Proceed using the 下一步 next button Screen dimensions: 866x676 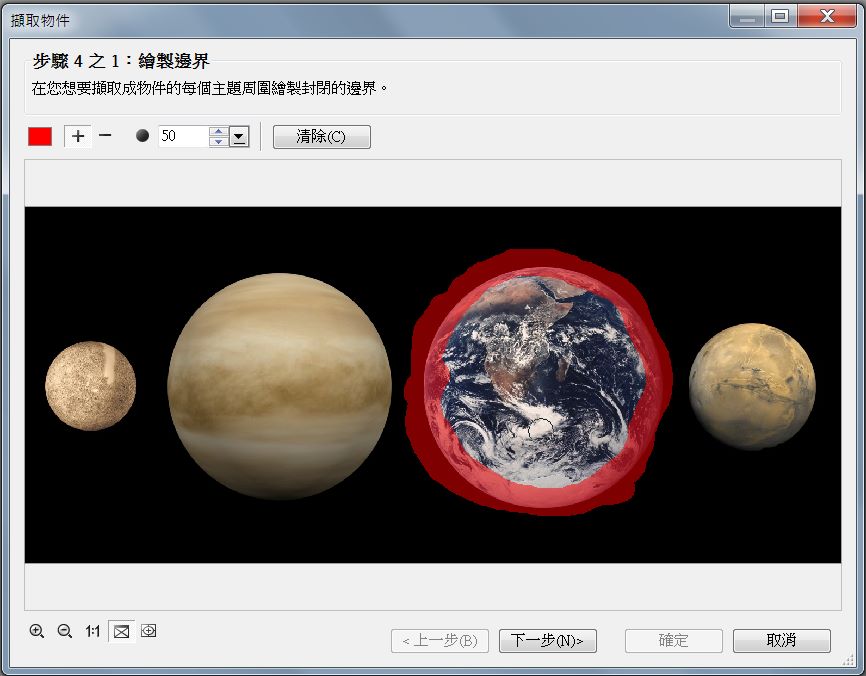point(547,641)
